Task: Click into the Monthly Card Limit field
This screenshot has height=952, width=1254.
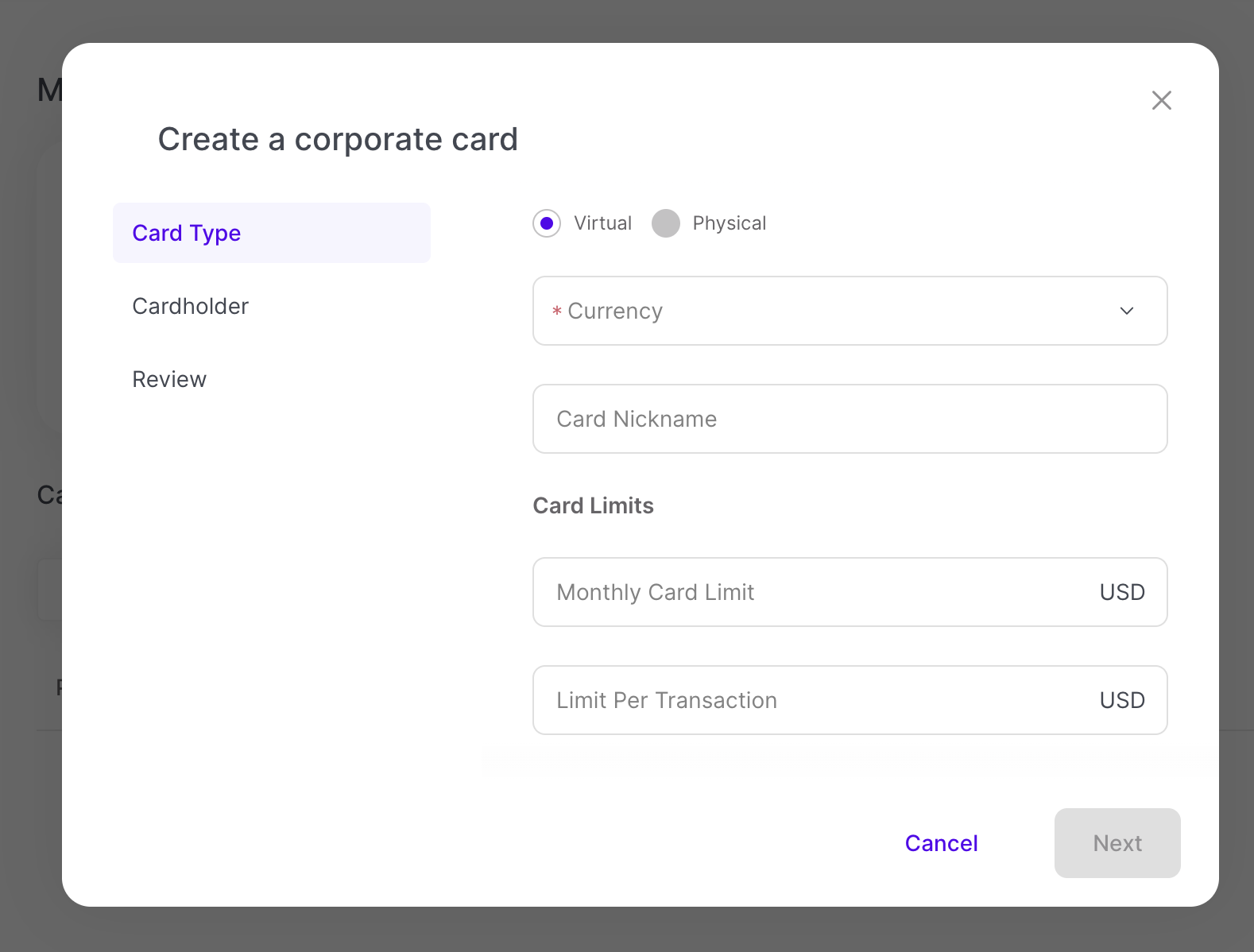Action: [811, 592]
